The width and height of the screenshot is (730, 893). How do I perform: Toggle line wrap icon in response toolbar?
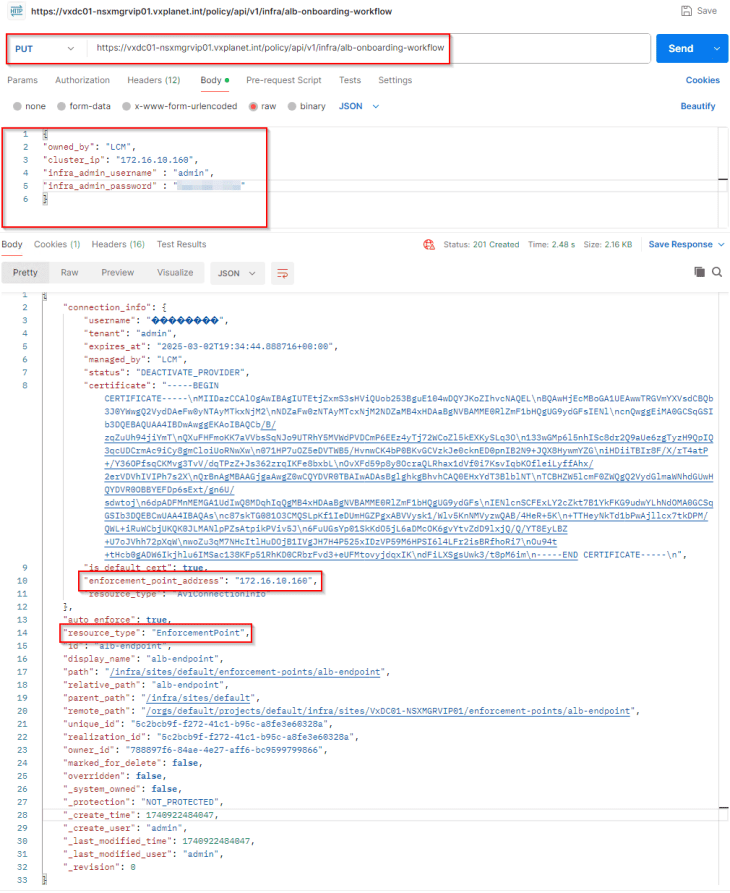click(x=283, y=272)
